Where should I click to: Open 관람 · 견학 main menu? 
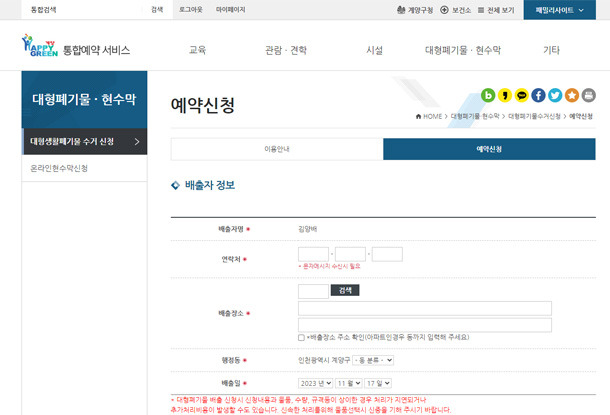click(286, 50)
